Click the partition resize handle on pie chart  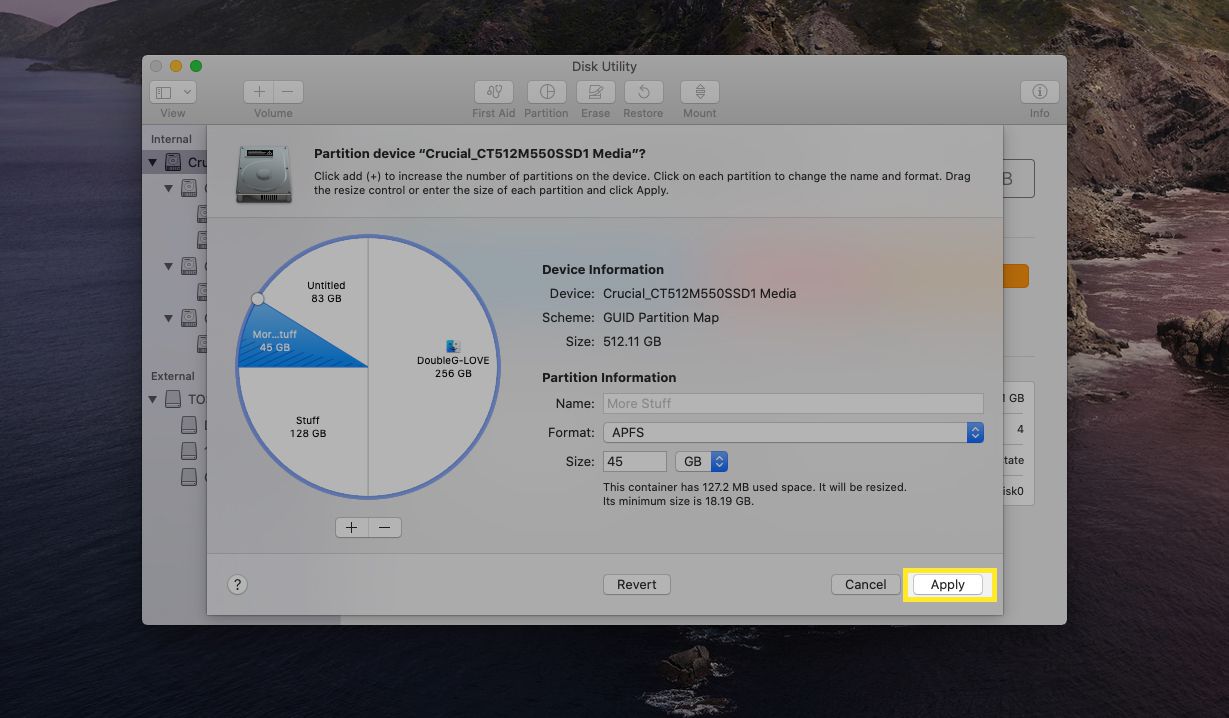pos(257,299)
